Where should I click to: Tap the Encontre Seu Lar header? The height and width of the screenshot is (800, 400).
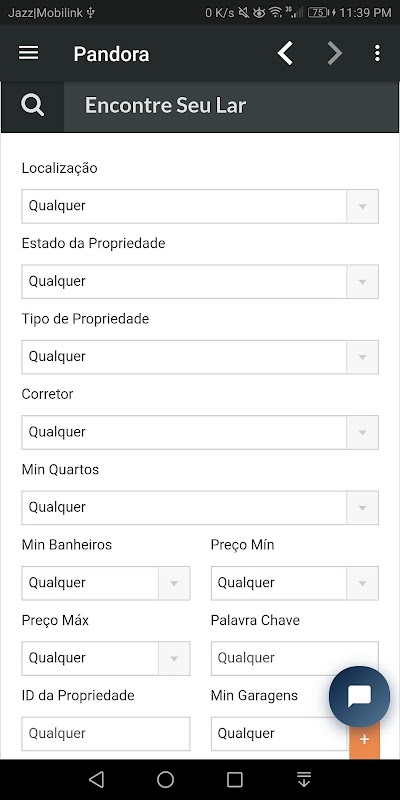coord(165,106)
